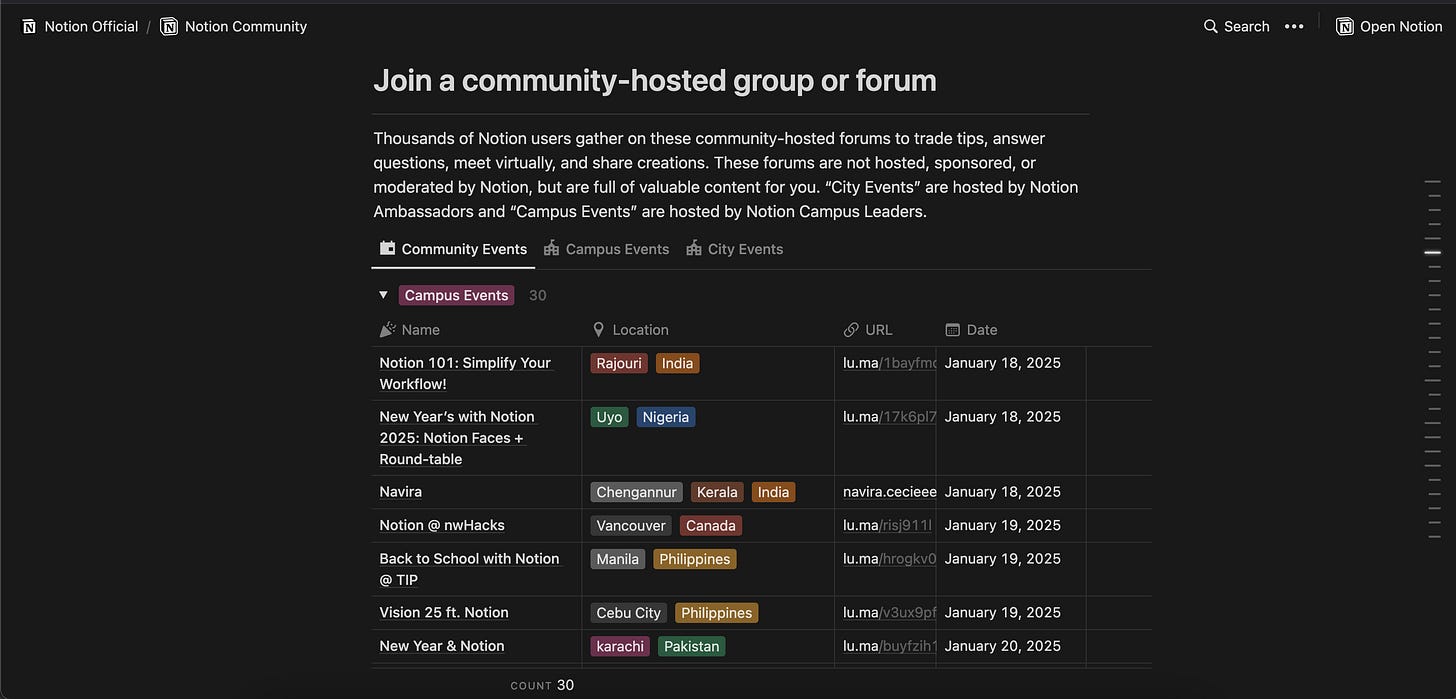
Task: Click the Notion Official logo icon
Action: click(29, 27)
